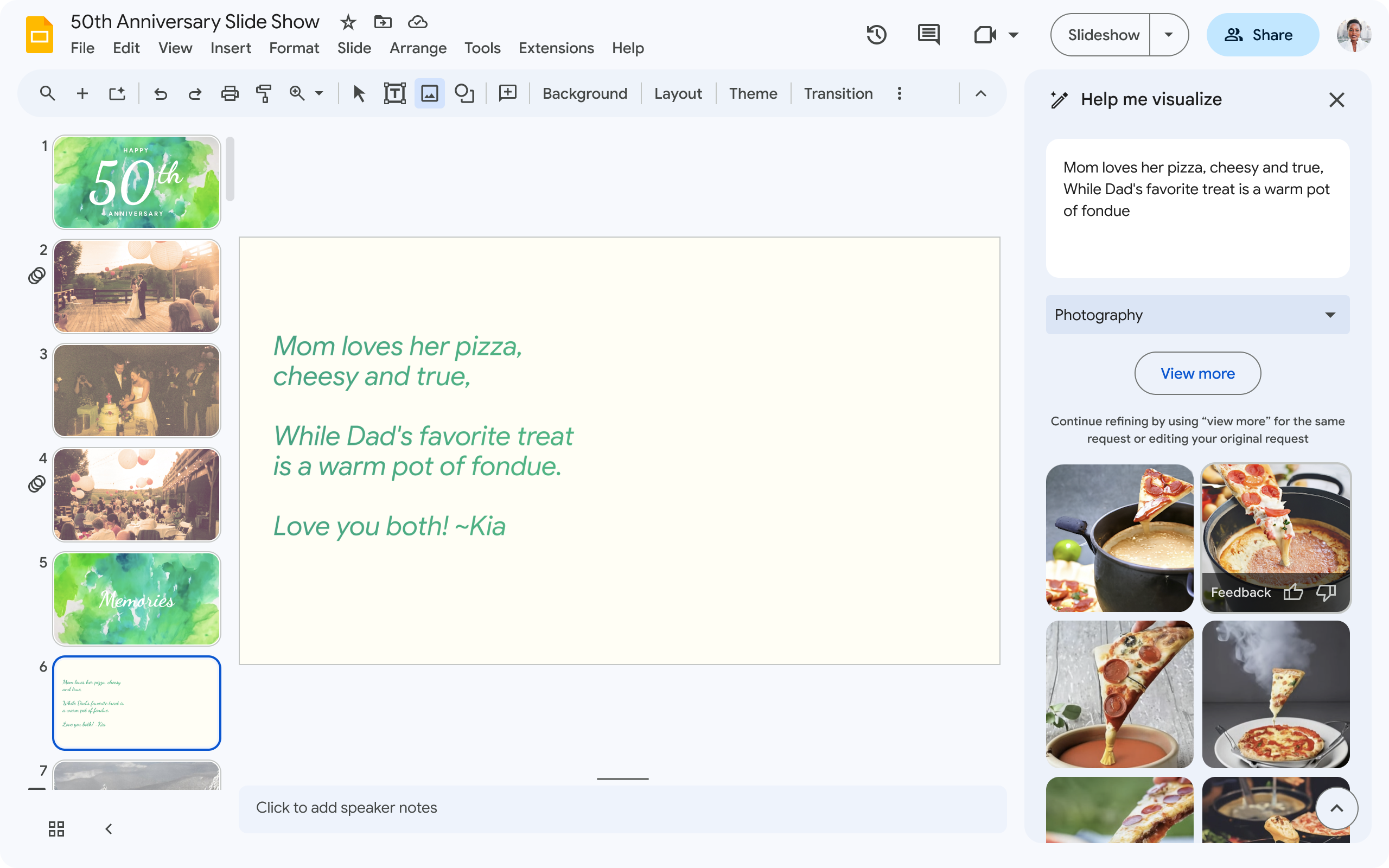
Task: Click the version history clock icon
Action: click(x=876, y=35)
